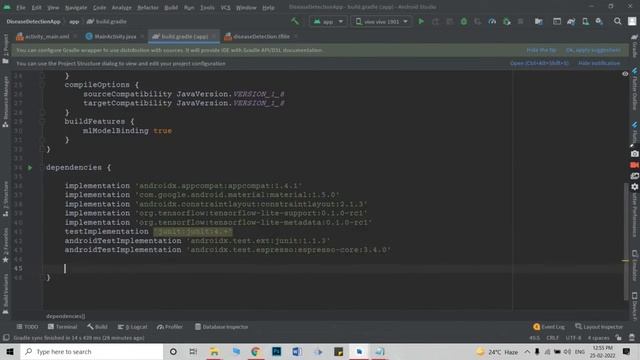Open the Logcat tool window
The image size is (640, 360).
click(x=132, y=327)
